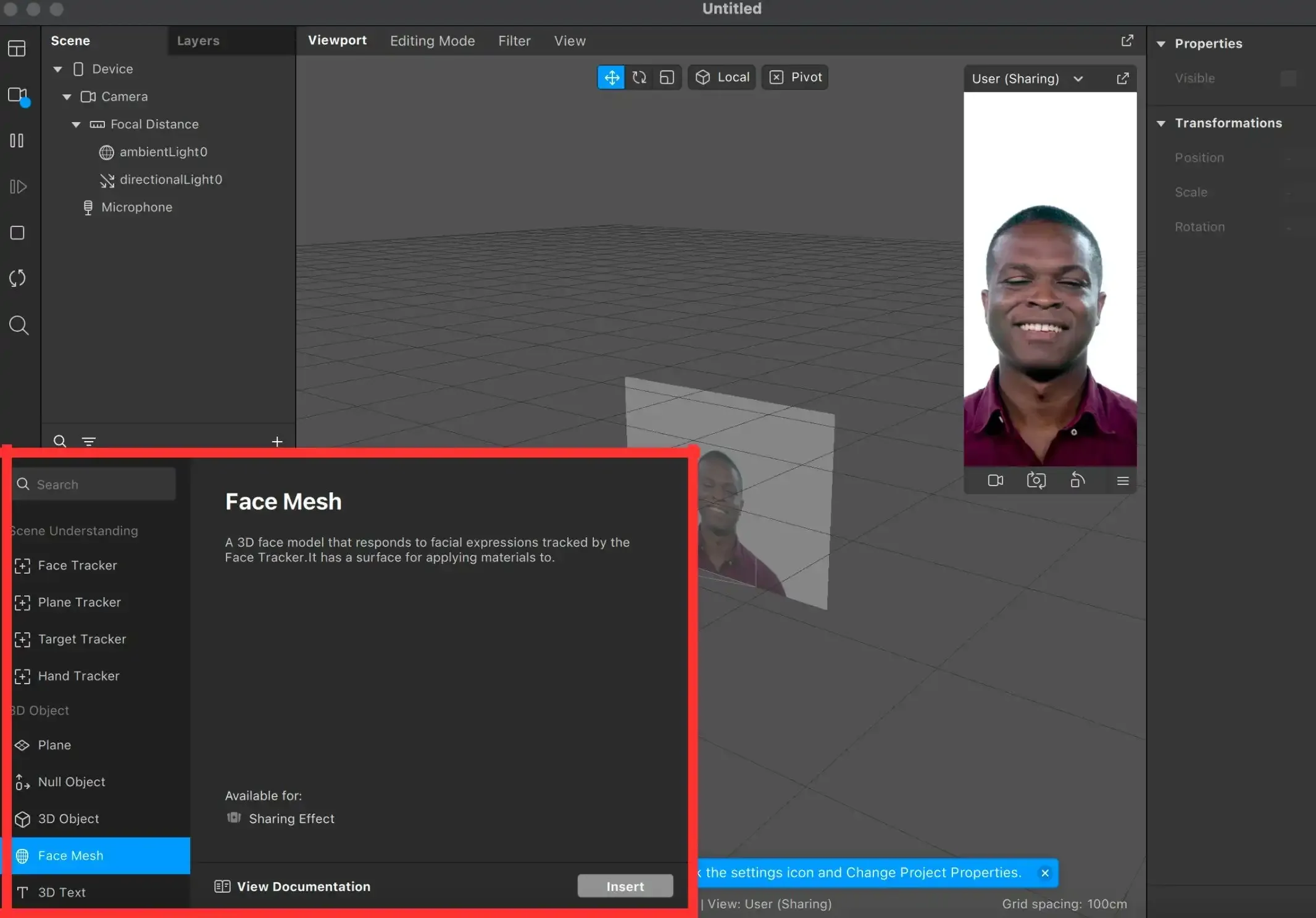The height and width of the screenshot is (918, 1316).
Task: Switch to the Layers tab
Action: pos(198,41)
